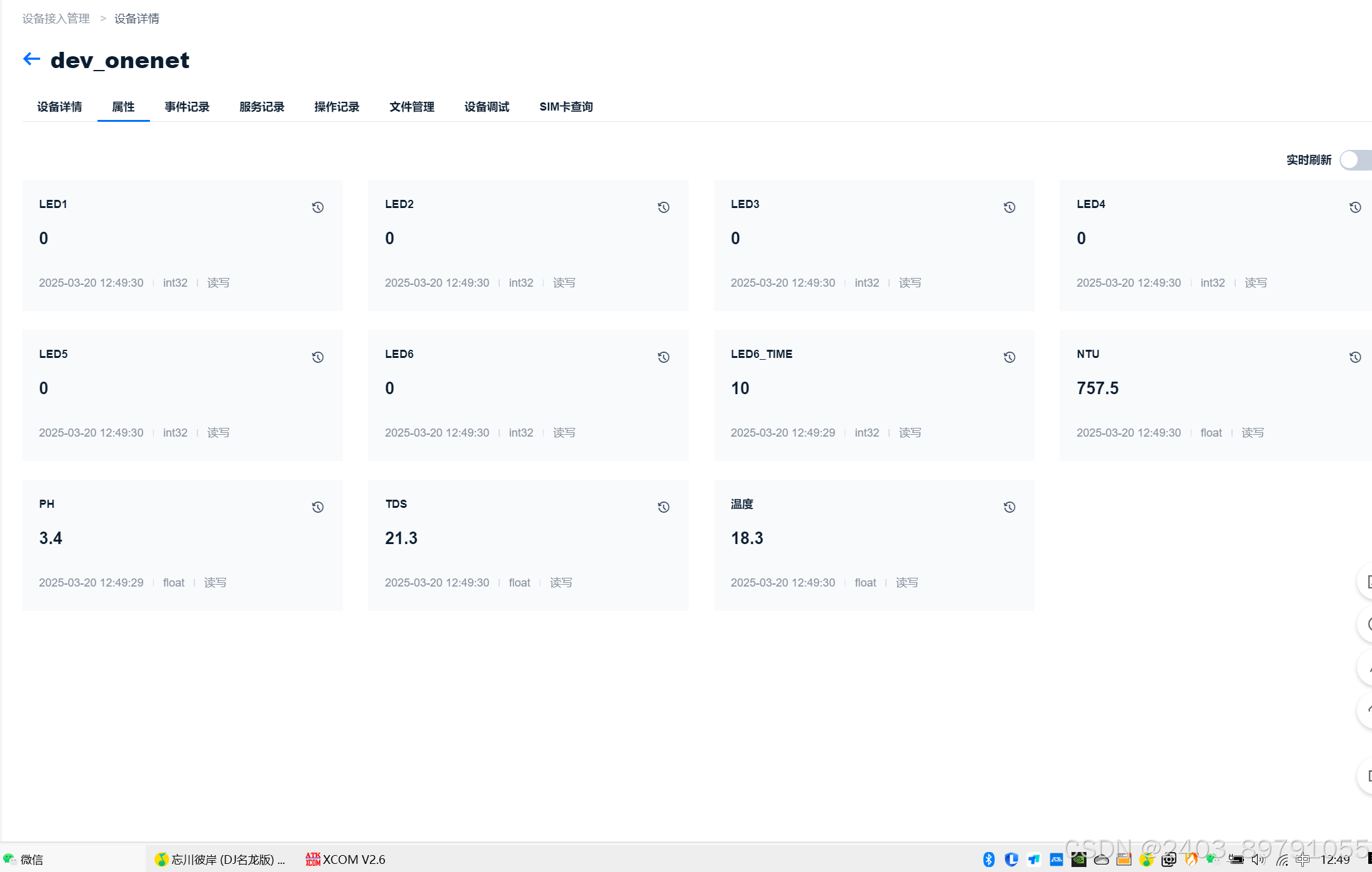Open history for LED6_TIME property
1372x872 pixels.
[1009, 357]
